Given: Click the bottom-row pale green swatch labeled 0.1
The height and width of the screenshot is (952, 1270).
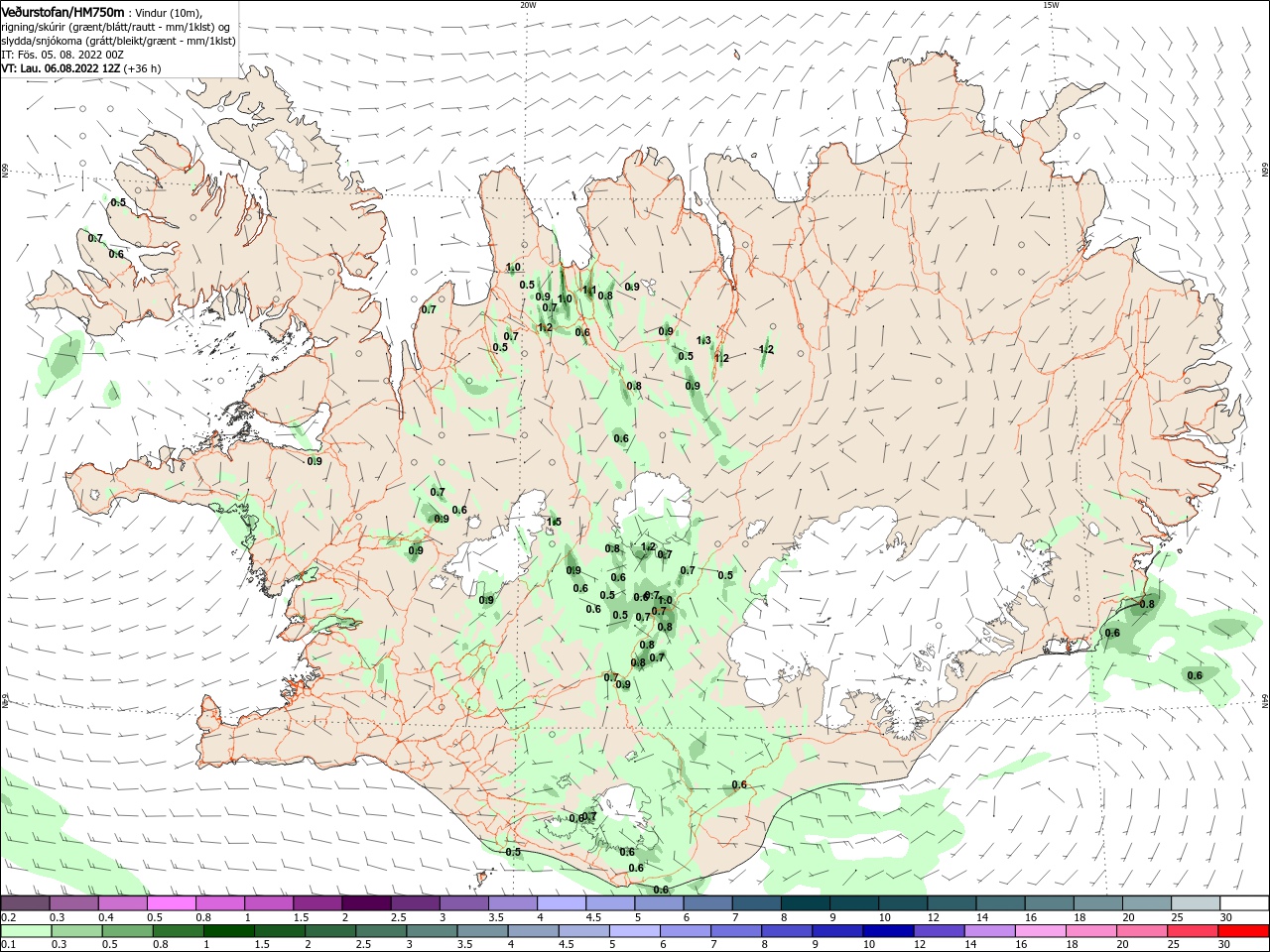Looking at the screenshot, I should pos(26,931).
